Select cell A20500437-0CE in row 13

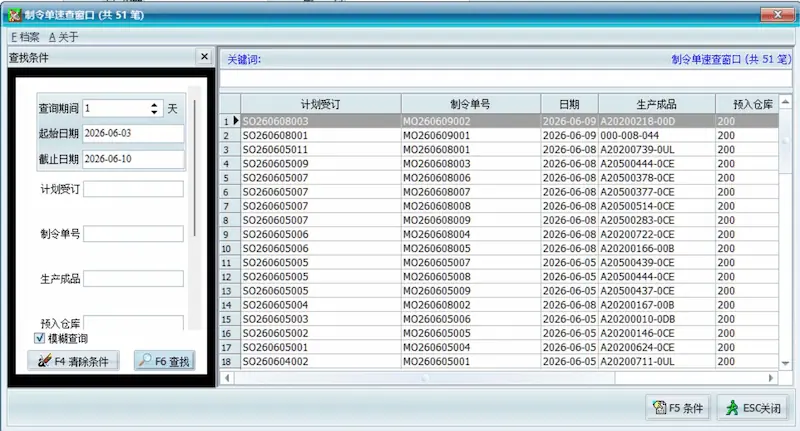[x=657, y=291]
